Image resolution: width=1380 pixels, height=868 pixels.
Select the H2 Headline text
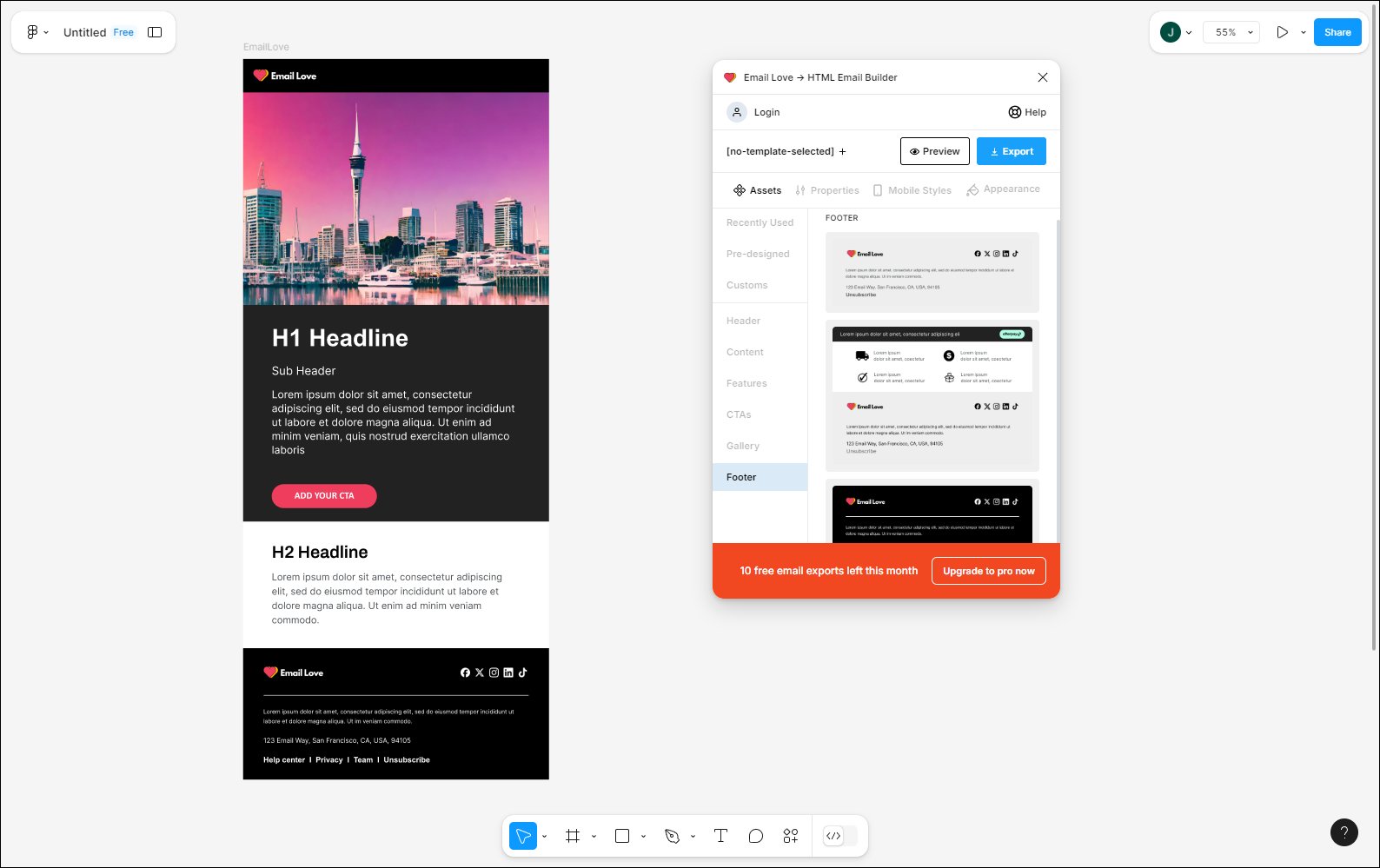click(320, 552)
